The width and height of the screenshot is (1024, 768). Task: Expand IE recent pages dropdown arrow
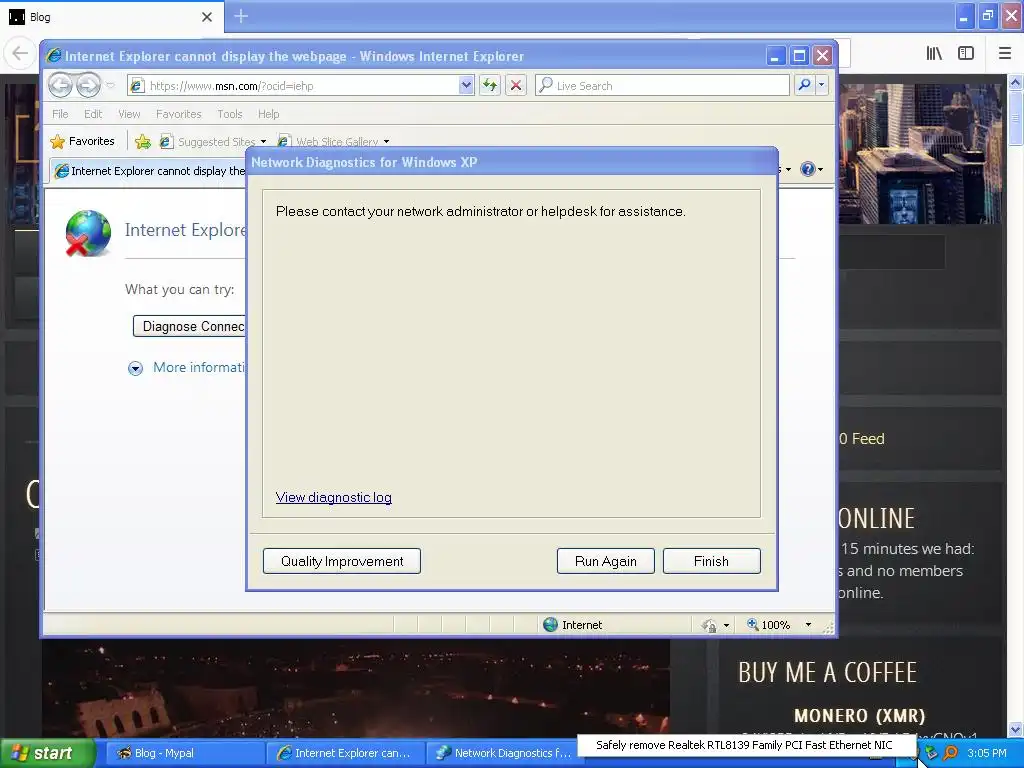pyautogui.click(x=110, y=86)
